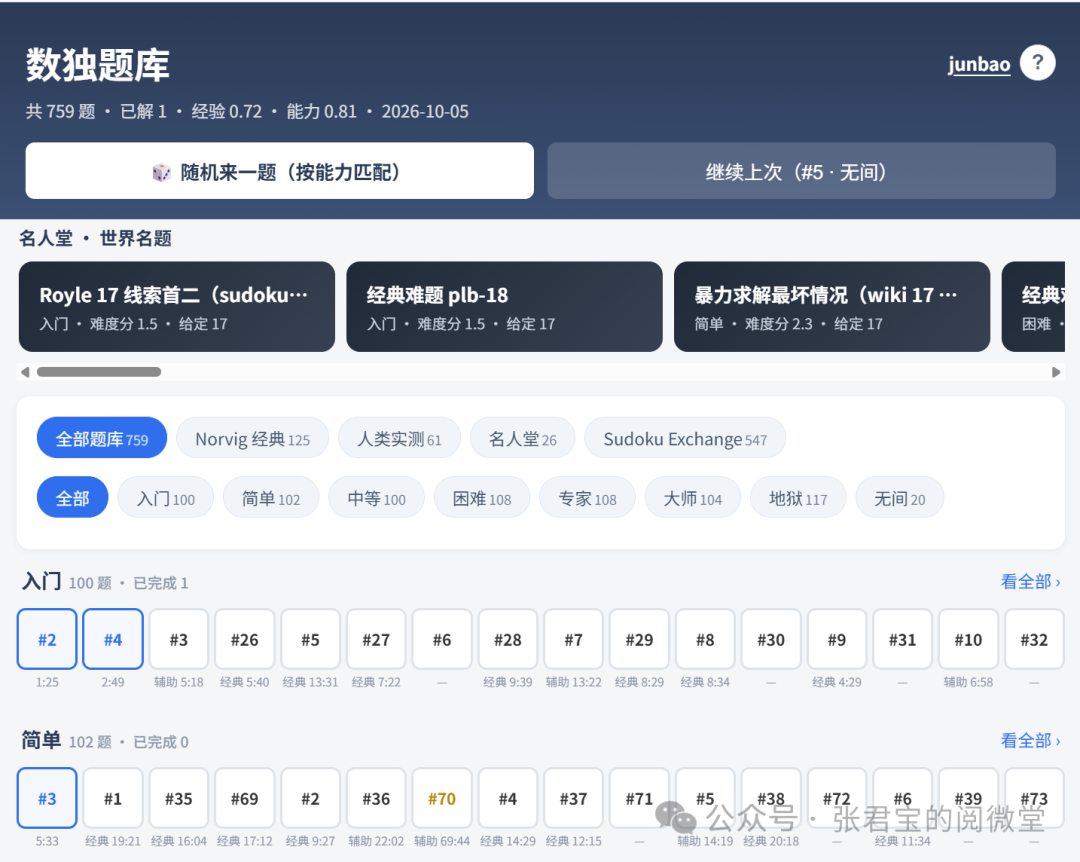Open puzzle #37 tile

point(574,798)
